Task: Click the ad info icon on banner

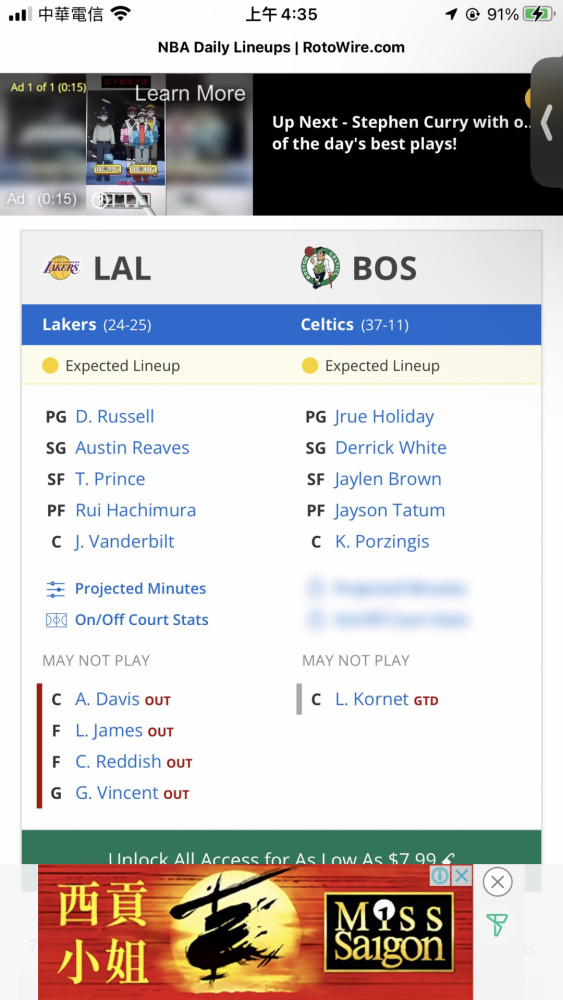Action: [440, 876]
